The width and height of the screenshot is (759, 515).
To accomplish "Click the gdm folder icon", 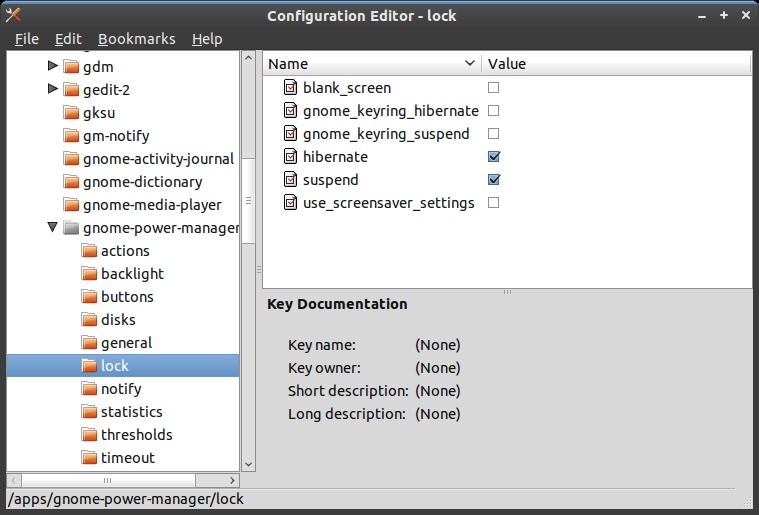I will (x=71, y=66).
